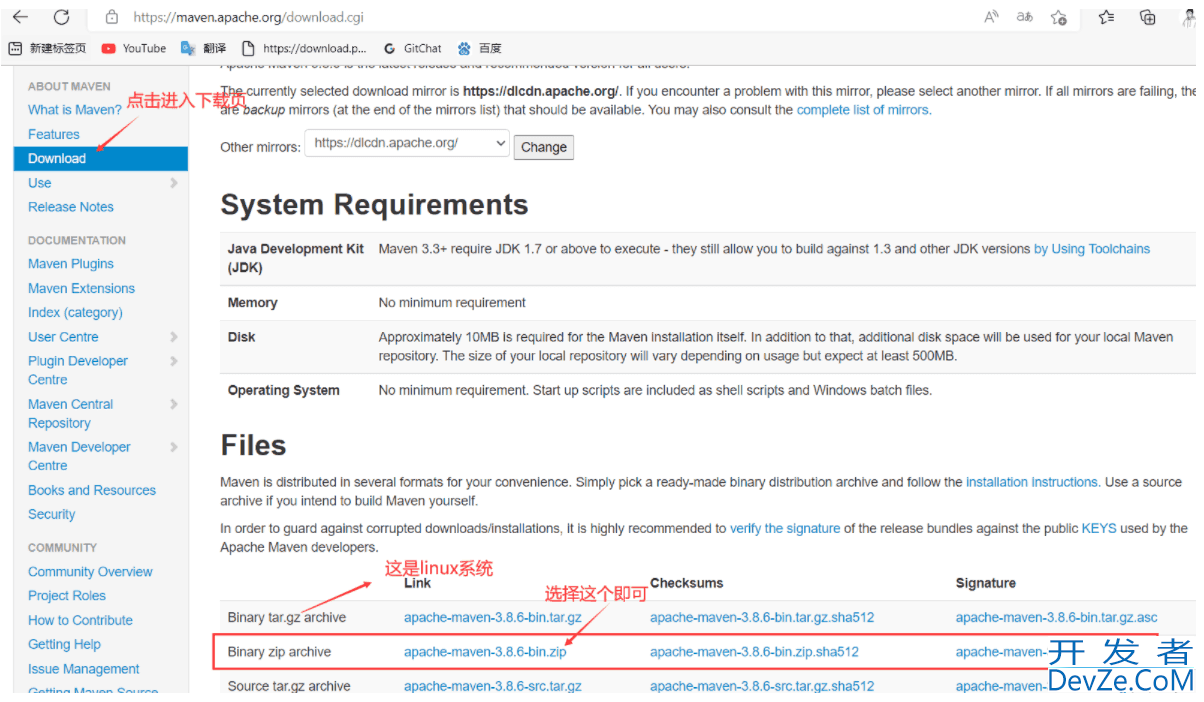1204x702 pixels.
Task: Open Security sidebar link
Action: click(x=52, y=514)
